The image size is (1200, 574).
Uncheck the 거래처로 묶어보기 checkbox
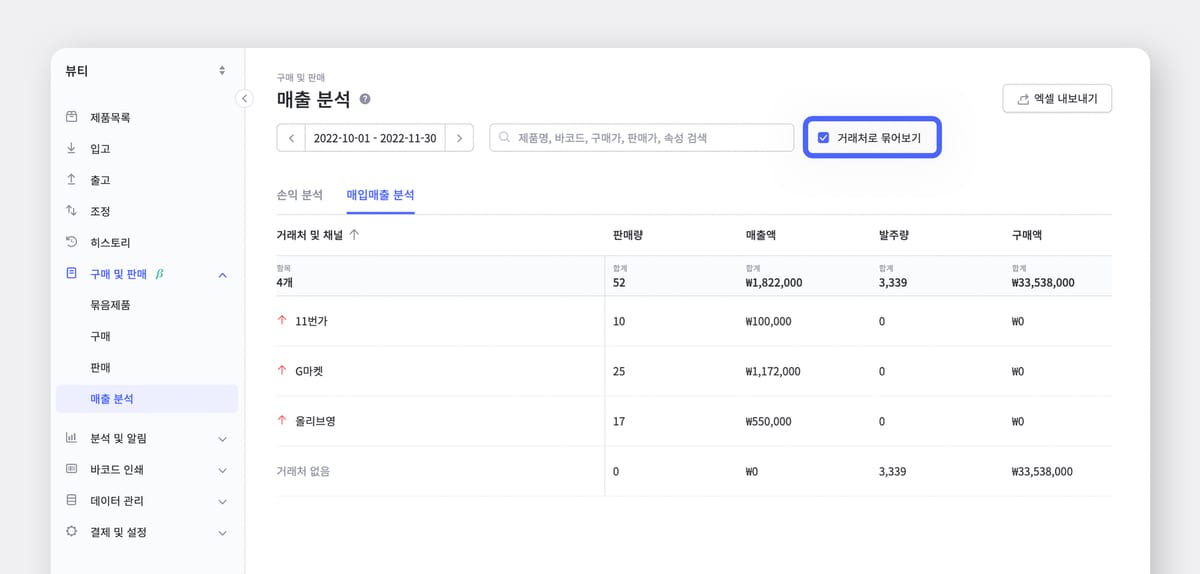tap(823, 138)
